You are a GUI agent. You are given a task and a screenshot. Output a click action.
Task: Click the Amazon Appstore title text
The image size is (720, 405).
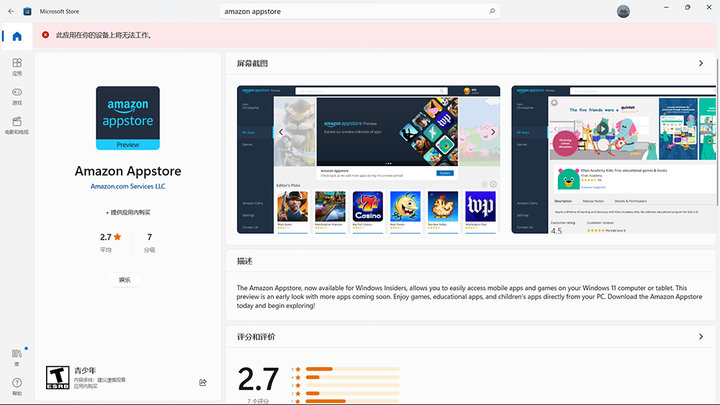(128, 171)
